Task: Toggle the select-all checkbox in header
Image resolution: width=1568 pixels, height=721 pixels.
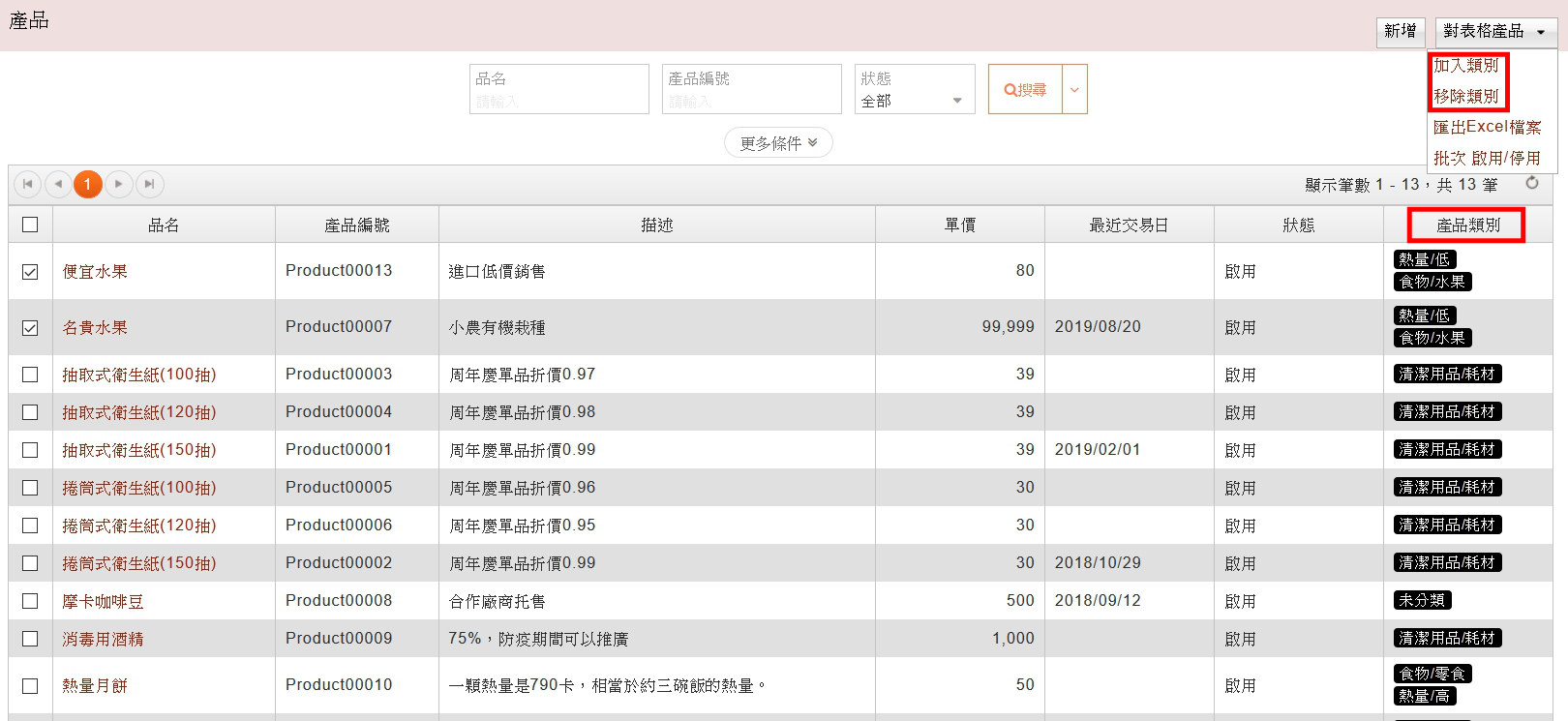Action: click(x=30, y=225)
